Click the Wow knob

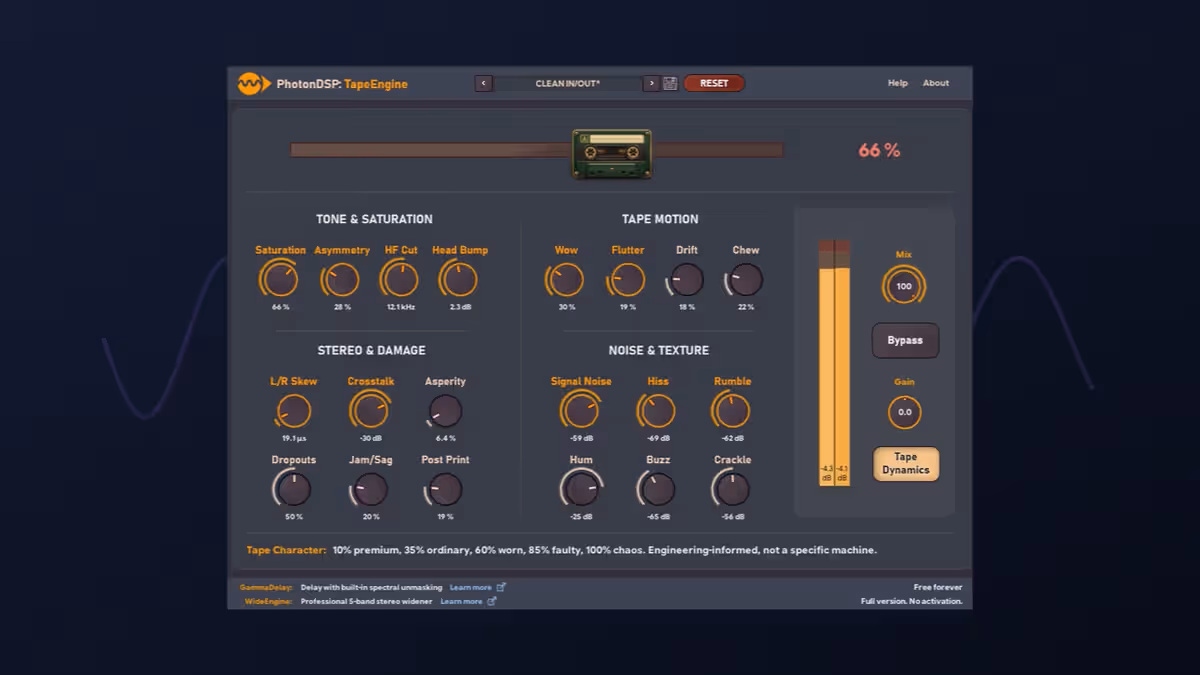pyautogui.click(x=566, y=279)
